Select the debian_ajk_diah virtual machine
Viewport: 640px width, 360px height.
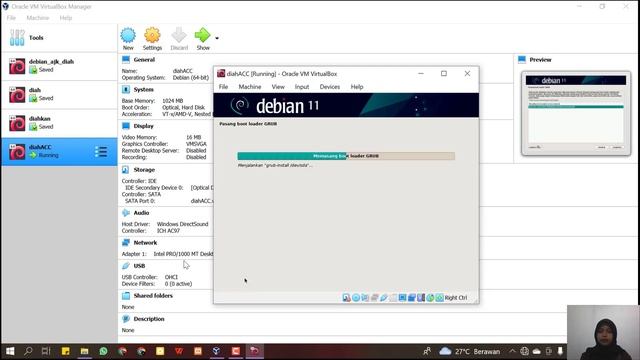(x=59, y=66)
